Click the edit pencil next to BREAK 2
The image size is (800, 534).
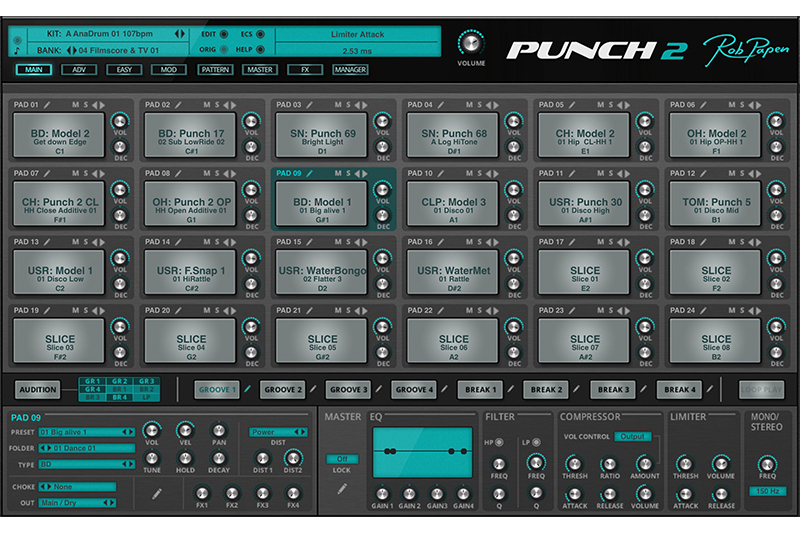(x=576, y=389)
